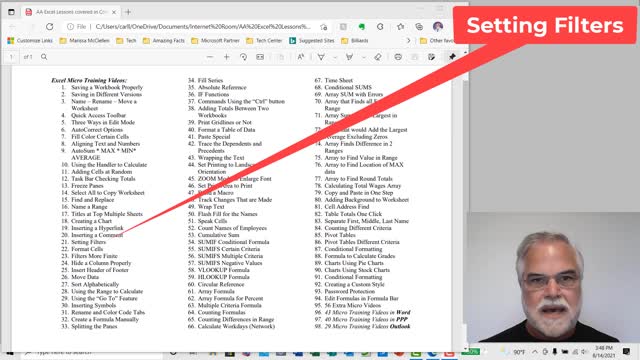This screenshot has width=640, height=360.
Task: Select the PDF Highlight tool
Action: click(x=349, y=57)
